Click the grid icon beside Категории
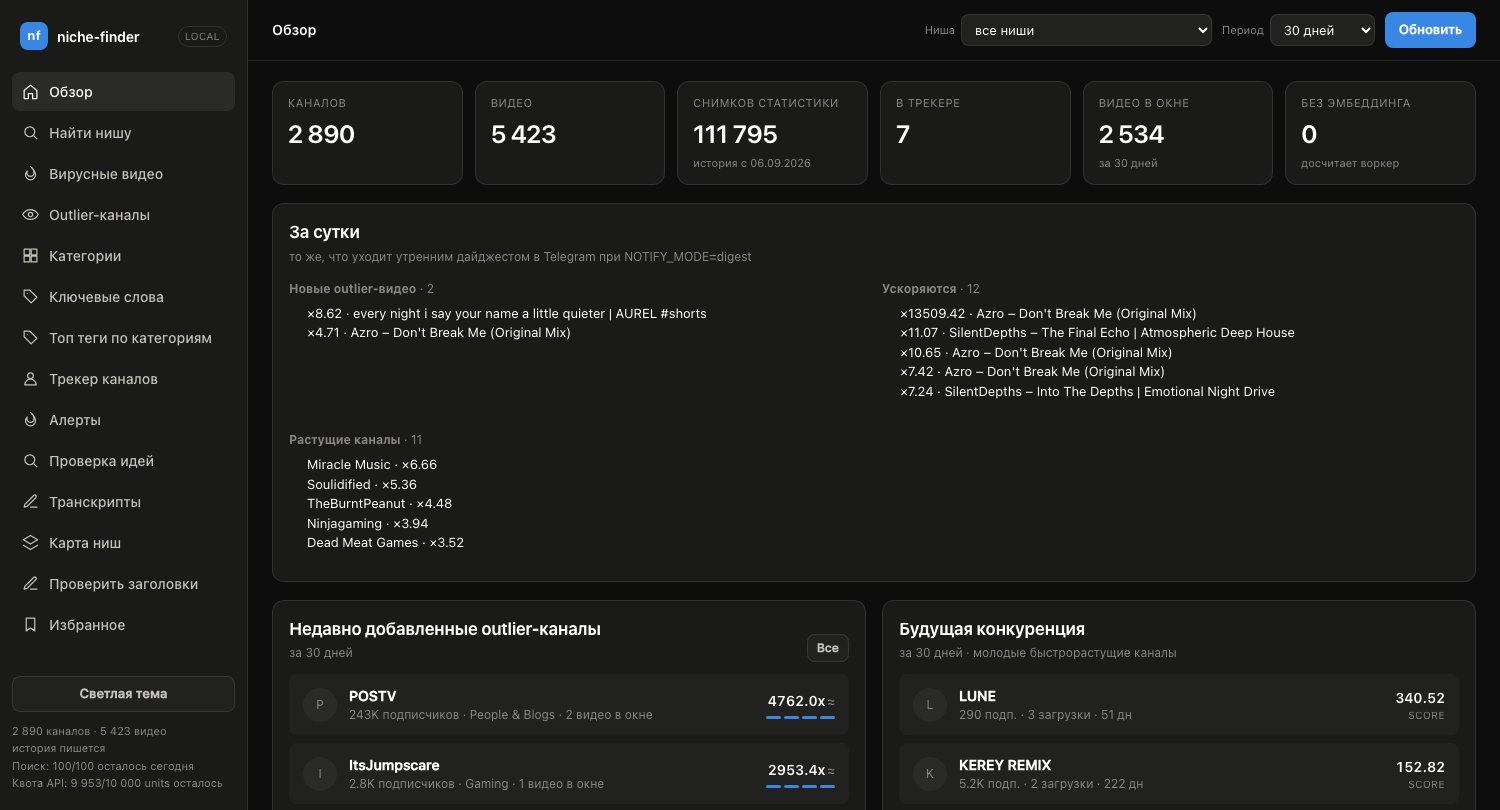 [x=30, y=256]
